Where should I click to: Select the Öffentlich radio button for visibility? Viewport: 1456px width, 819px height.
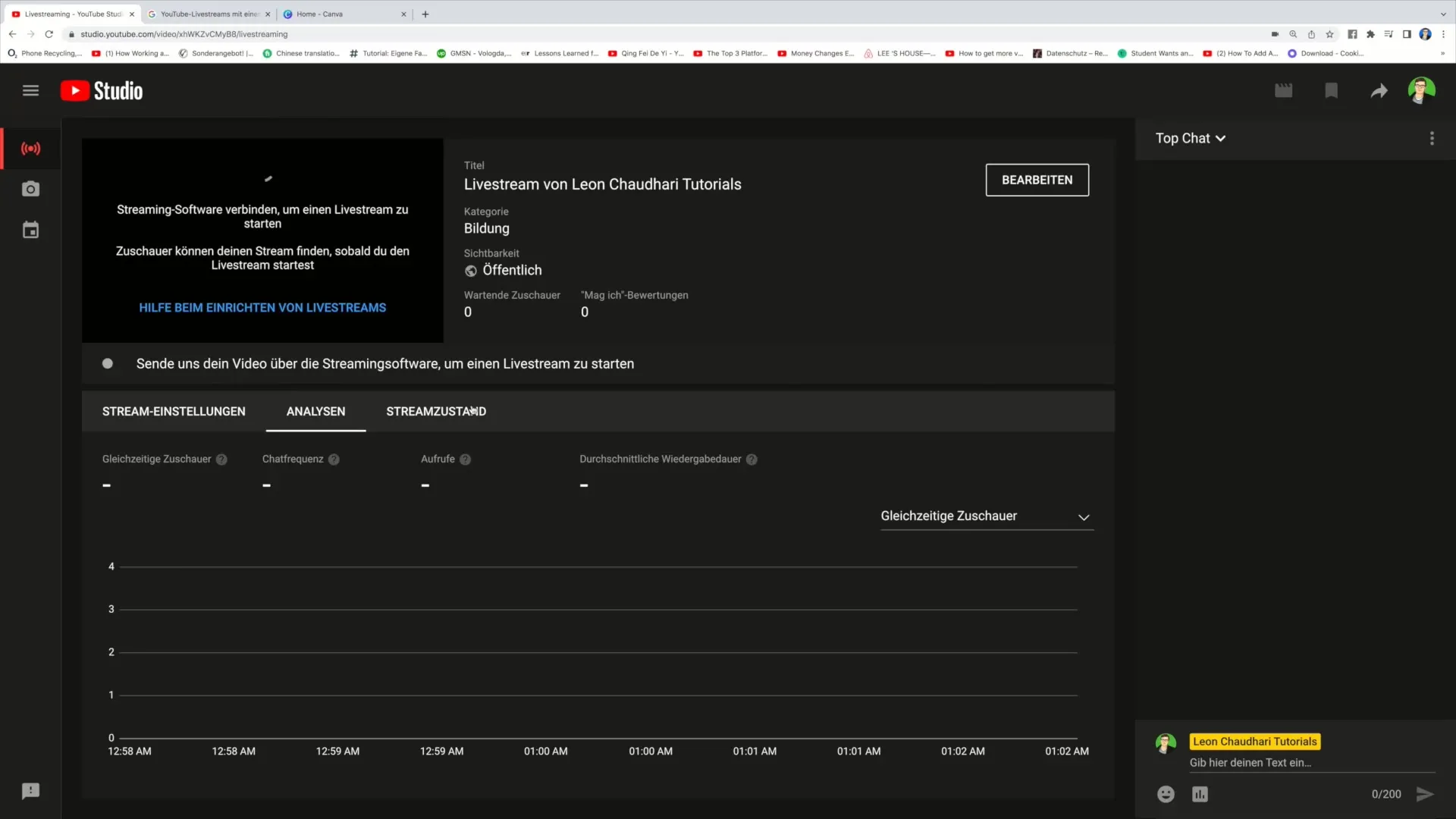471,270
